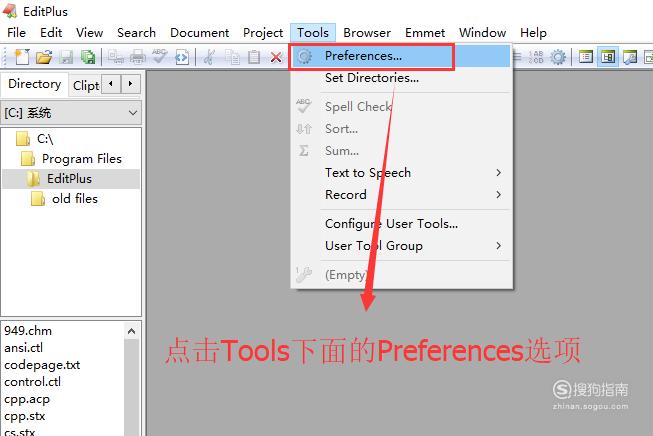Click the right tab-scroll arrow
This screenshot has width=653, height=436.
click(x=131, y=84)
